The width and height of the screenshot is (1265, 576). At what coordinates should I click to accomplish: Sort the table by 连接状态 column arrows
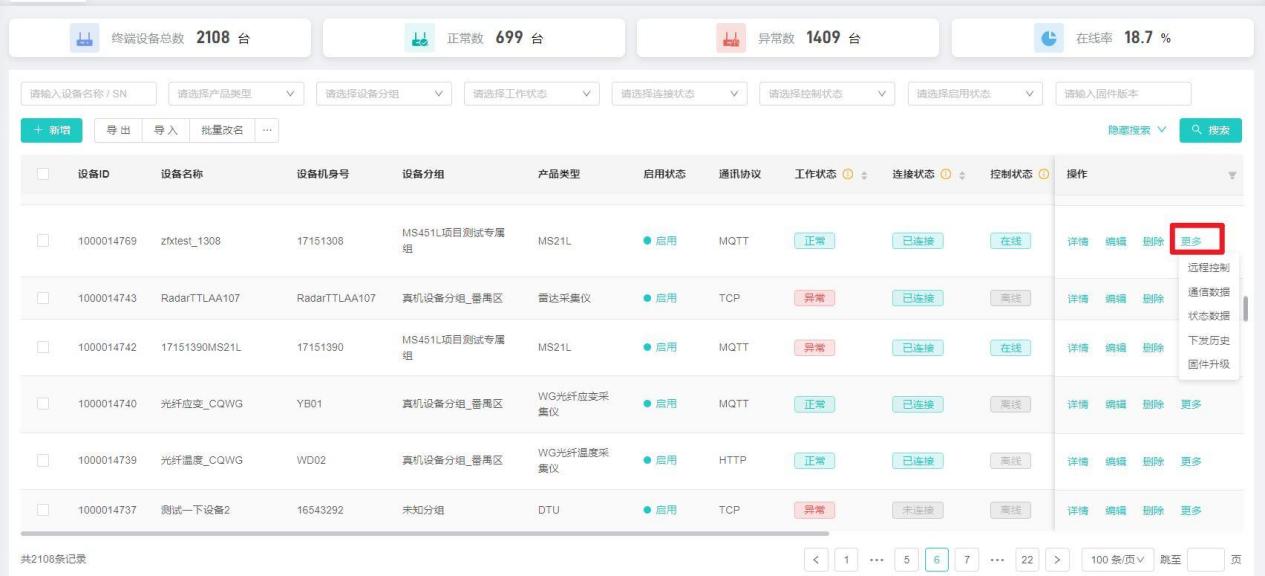pos(963,175)
